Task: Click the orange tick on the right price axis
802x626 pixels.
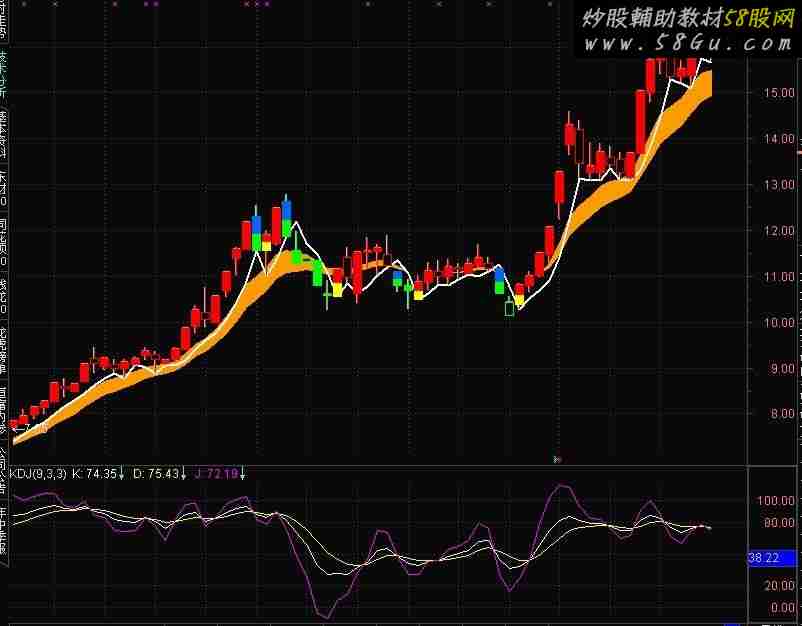Action: point(798,152)
